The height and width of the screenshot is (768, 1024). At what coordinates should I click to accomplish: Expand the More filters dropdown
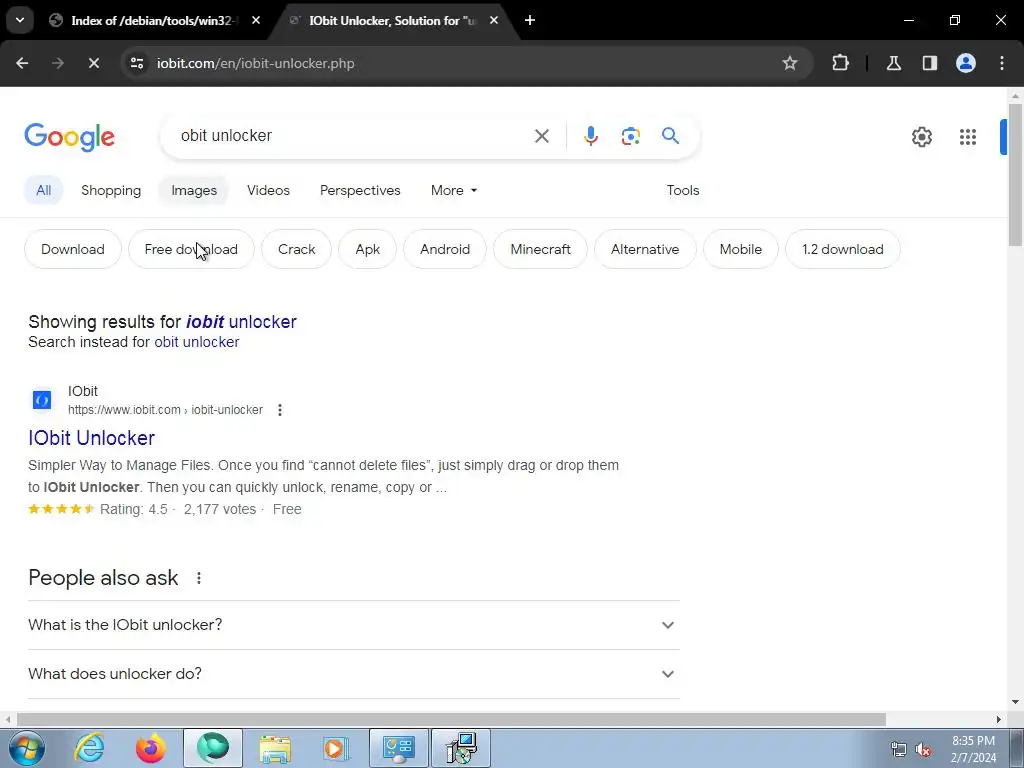454,190
